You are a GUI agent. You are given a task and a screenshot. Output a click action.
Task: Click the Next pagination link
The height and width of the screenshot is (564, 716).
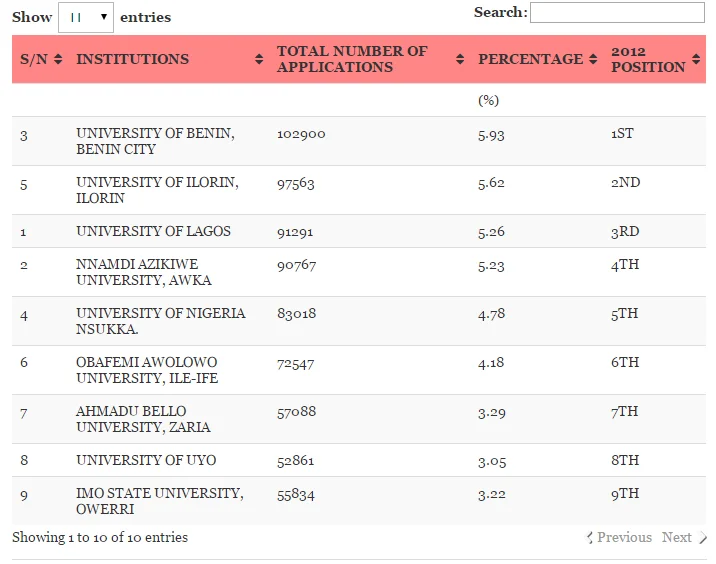(684, 538)
